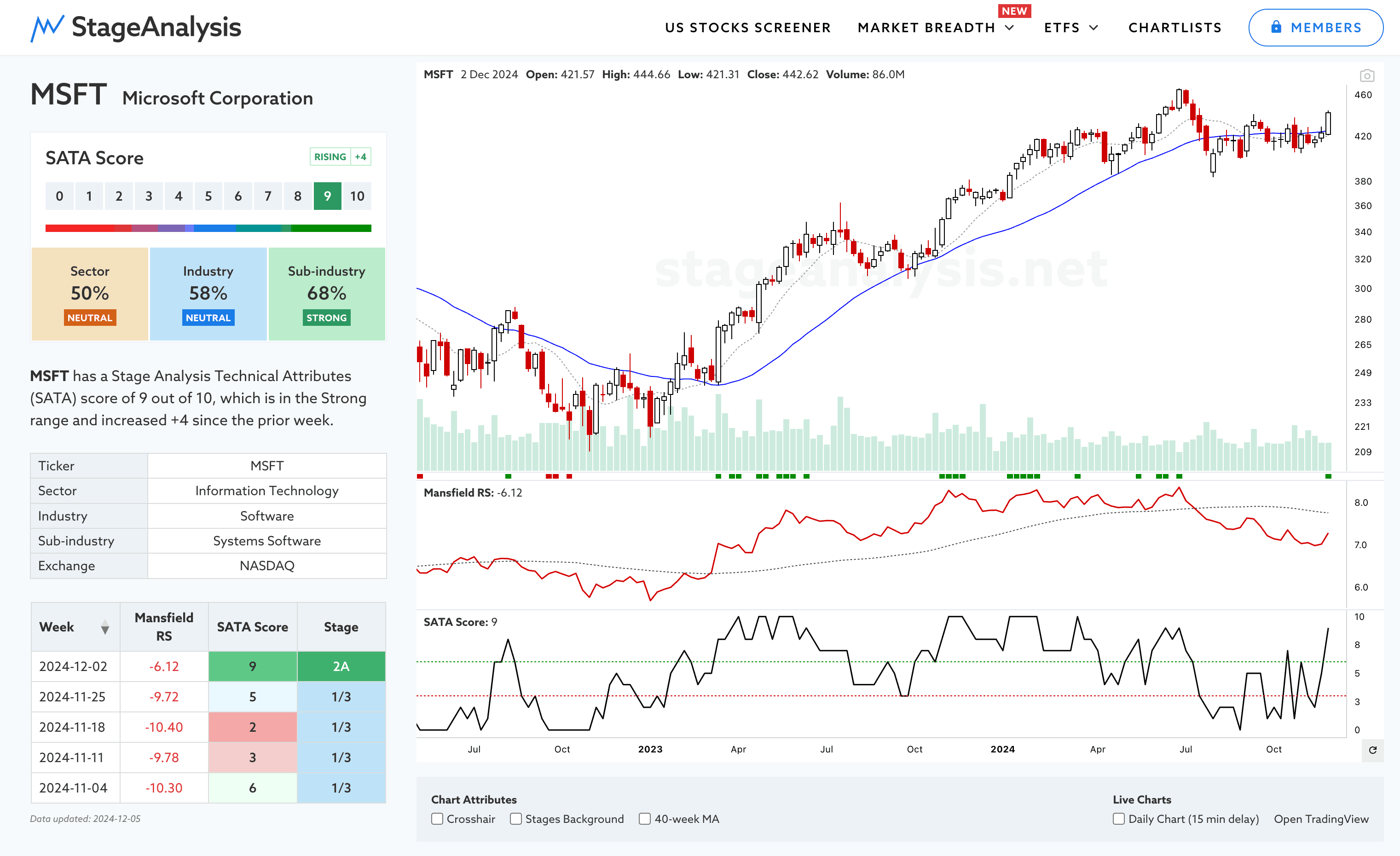The width and height of the screenshot is (1400, 856).
Task: Click the StageAnalysis logo icon
Action: point(47,28)
